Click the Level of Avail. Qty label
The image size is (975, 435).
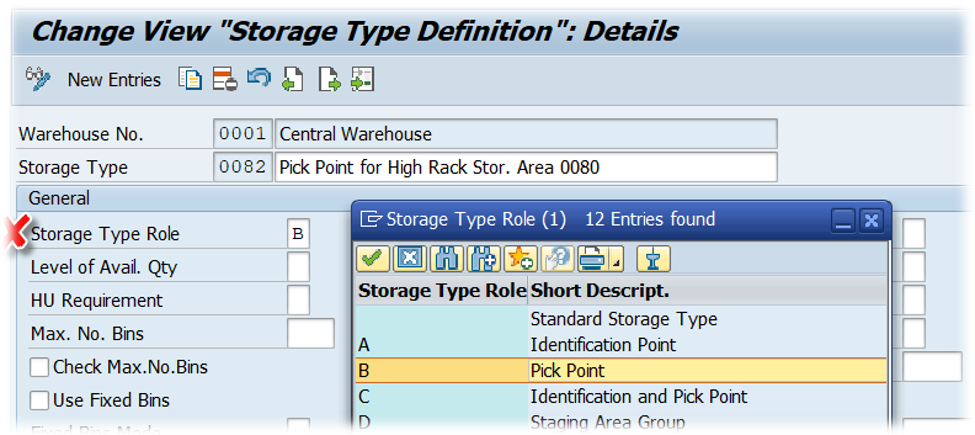tap(104, 267)
